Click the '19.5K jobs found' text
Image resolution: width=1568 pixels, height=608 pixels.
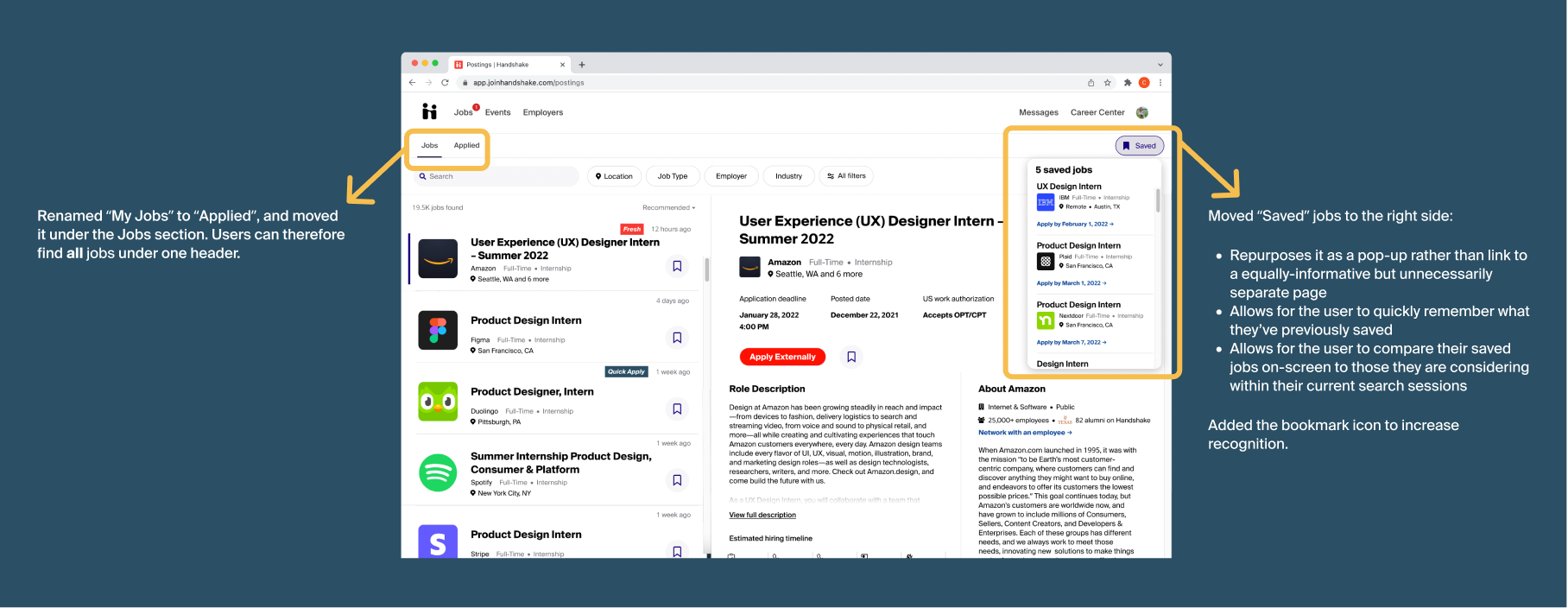coord(438,208)
